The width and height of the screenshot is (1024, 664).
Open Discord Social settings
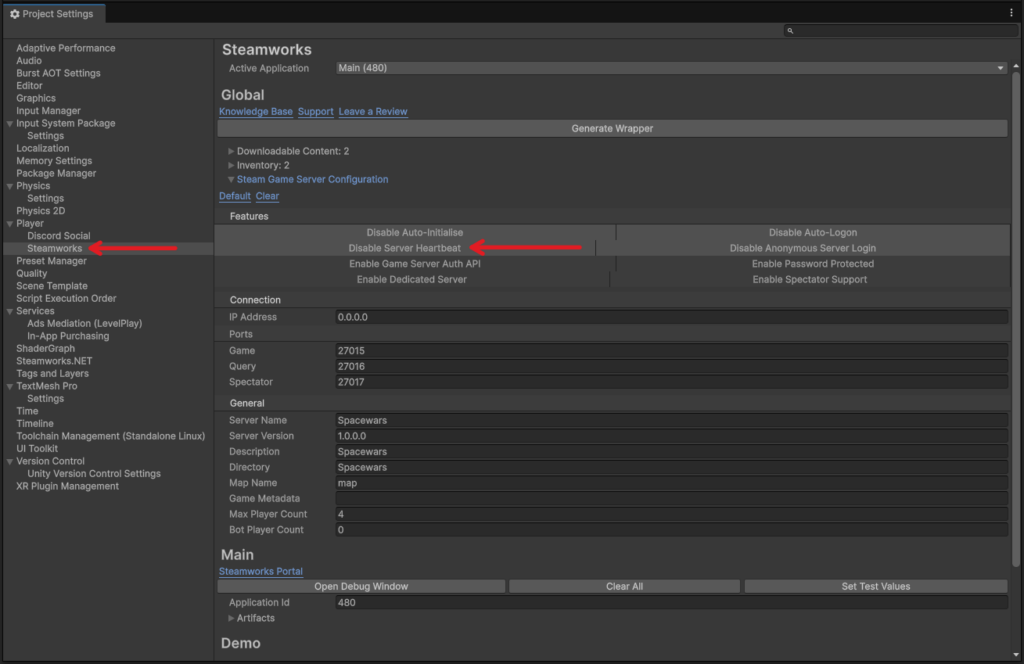[x=58, y=236]
